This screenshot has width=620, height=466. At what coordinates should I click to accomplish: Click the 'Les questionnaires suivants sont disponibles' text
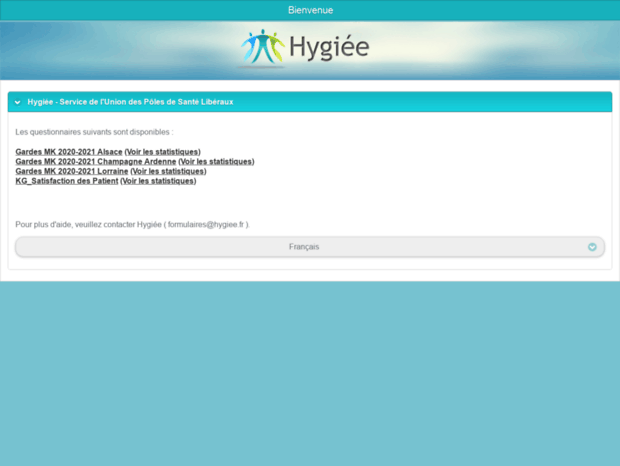[94, 132]
